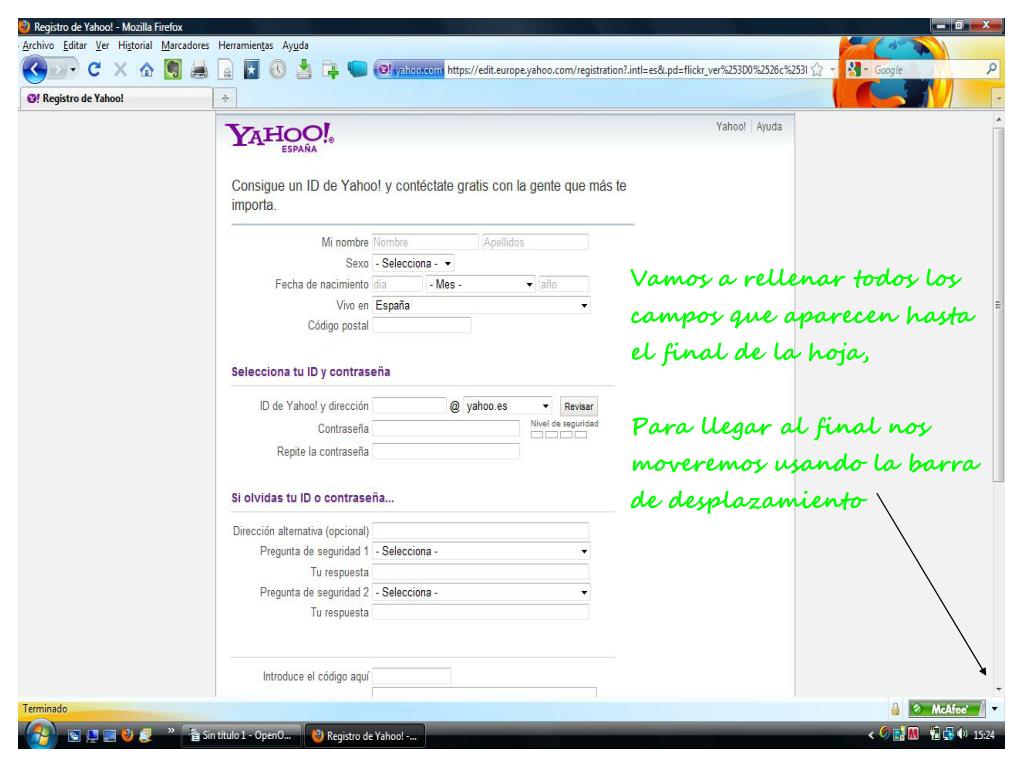Click the Introduce el código aquí field
Viewport: 1023px width, 767px height.
pyautogui.click(x=411, y=676)
